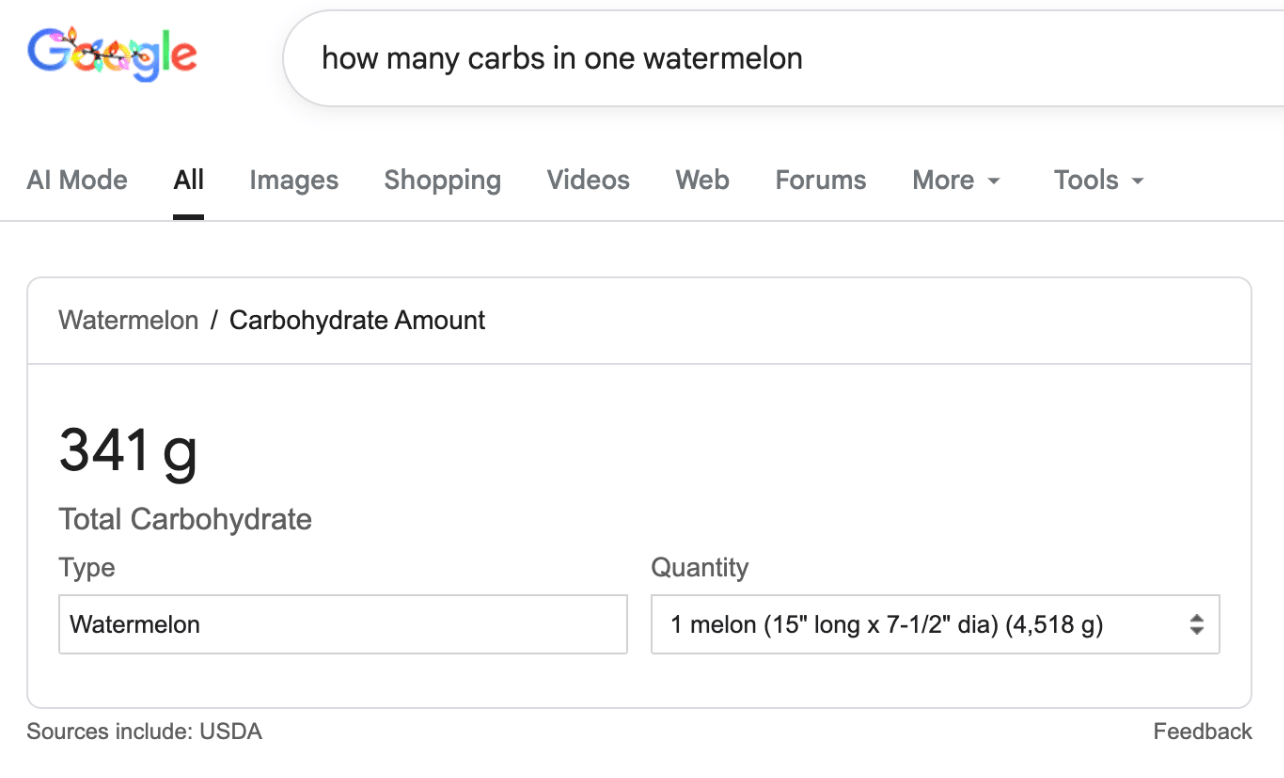Show the Videos results tab

pyautogui.click(x=588, y=180)
